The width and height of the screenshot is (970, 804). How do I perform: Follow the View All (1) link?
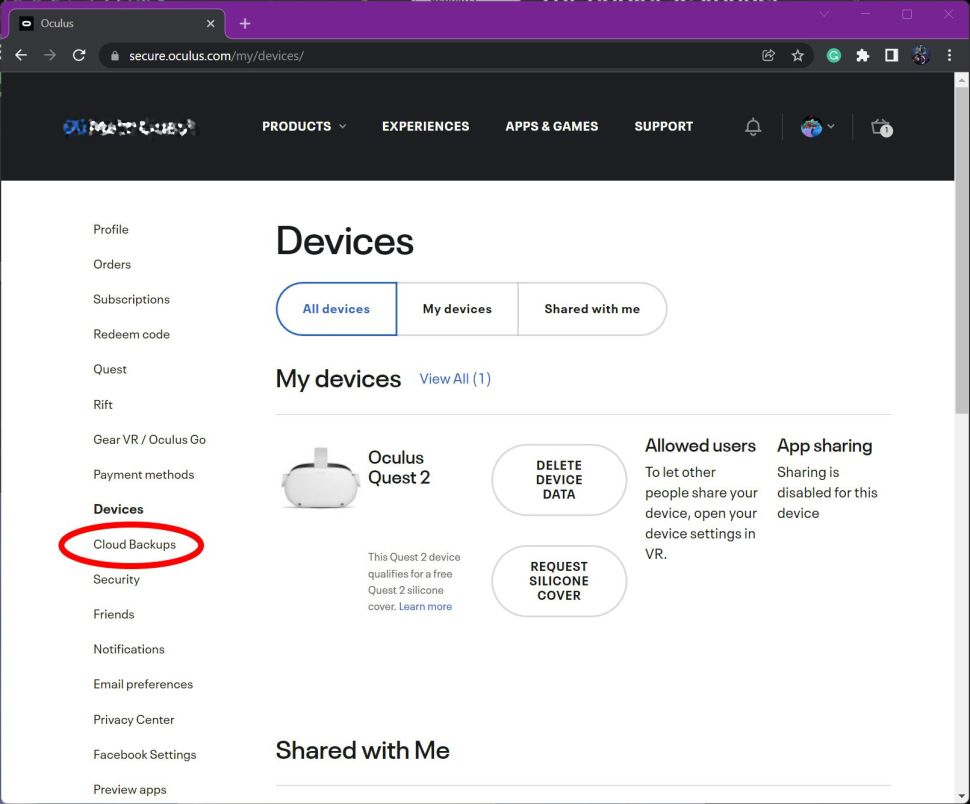(x=455, y=379)
